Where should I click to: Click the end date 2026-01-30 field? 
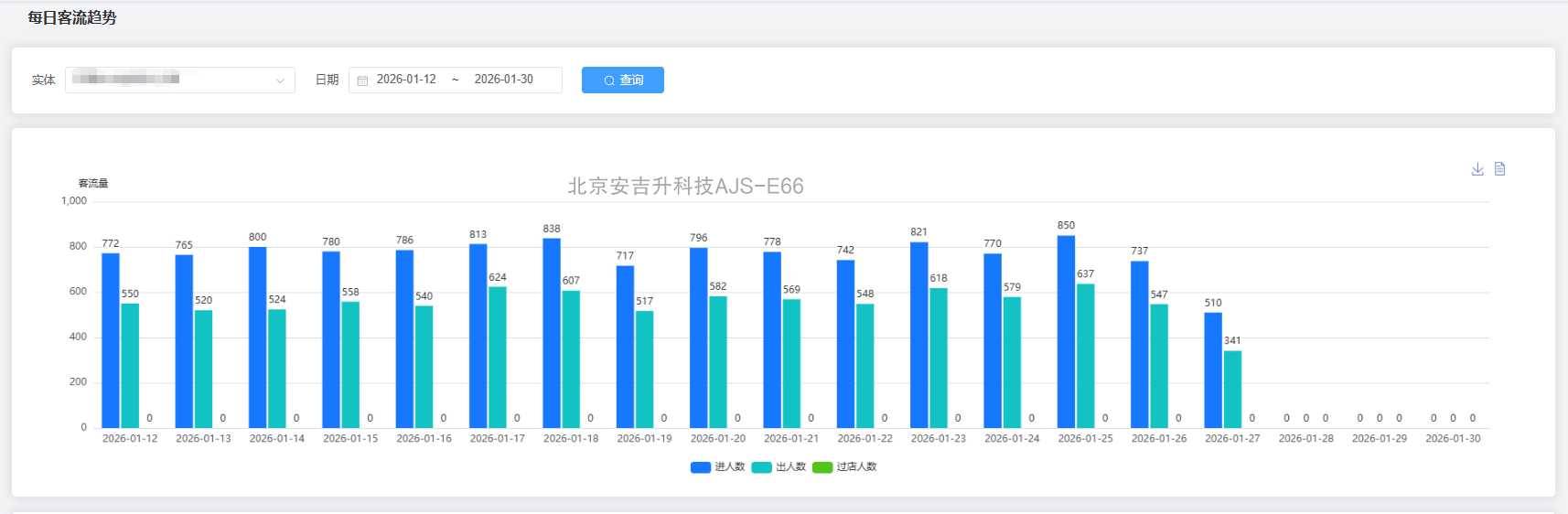(x=503, y=80)
